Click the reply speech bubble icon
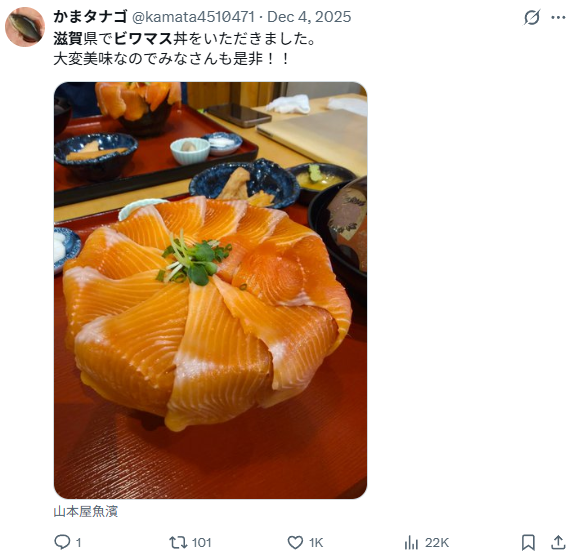580x551 pixels. click(x=62, y=542)
